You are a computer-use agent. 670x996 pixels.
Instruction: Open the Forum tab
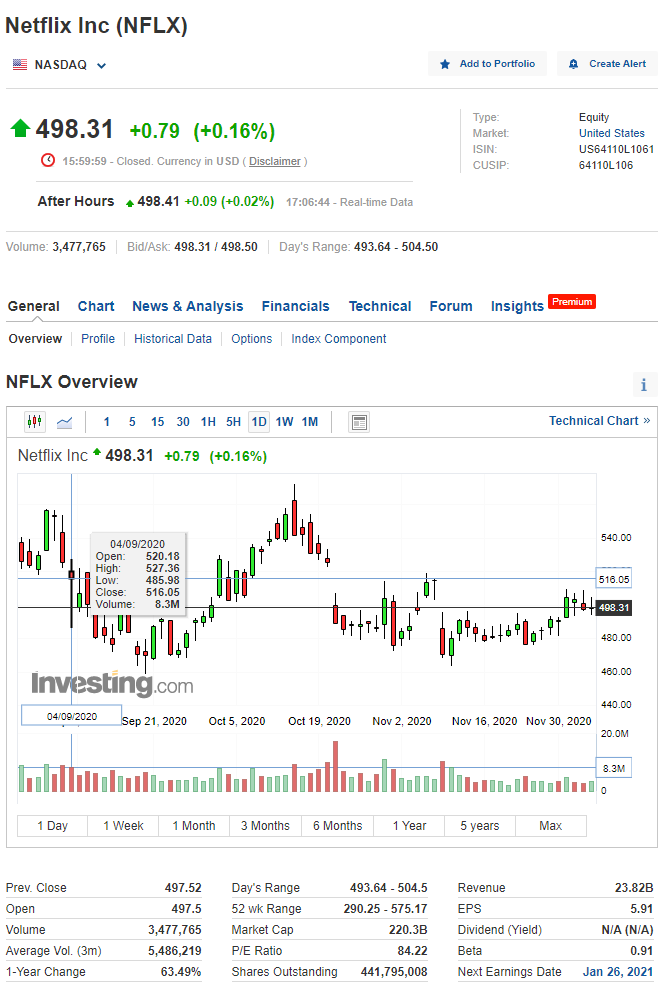[451, 306]
